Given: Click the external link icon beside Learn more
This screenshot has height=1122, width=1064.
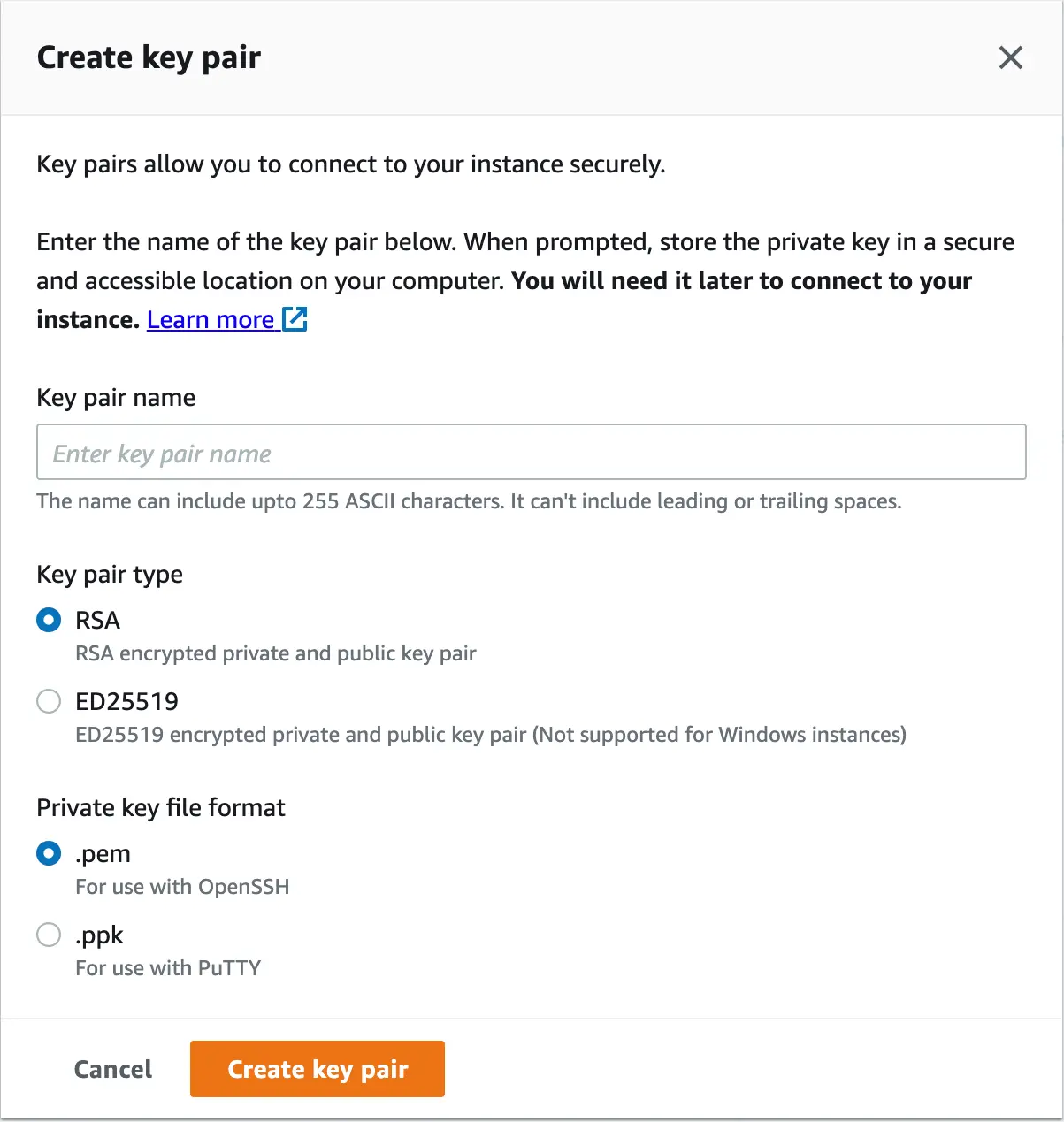Looking at the screenshot, I should tap(296, 318).
